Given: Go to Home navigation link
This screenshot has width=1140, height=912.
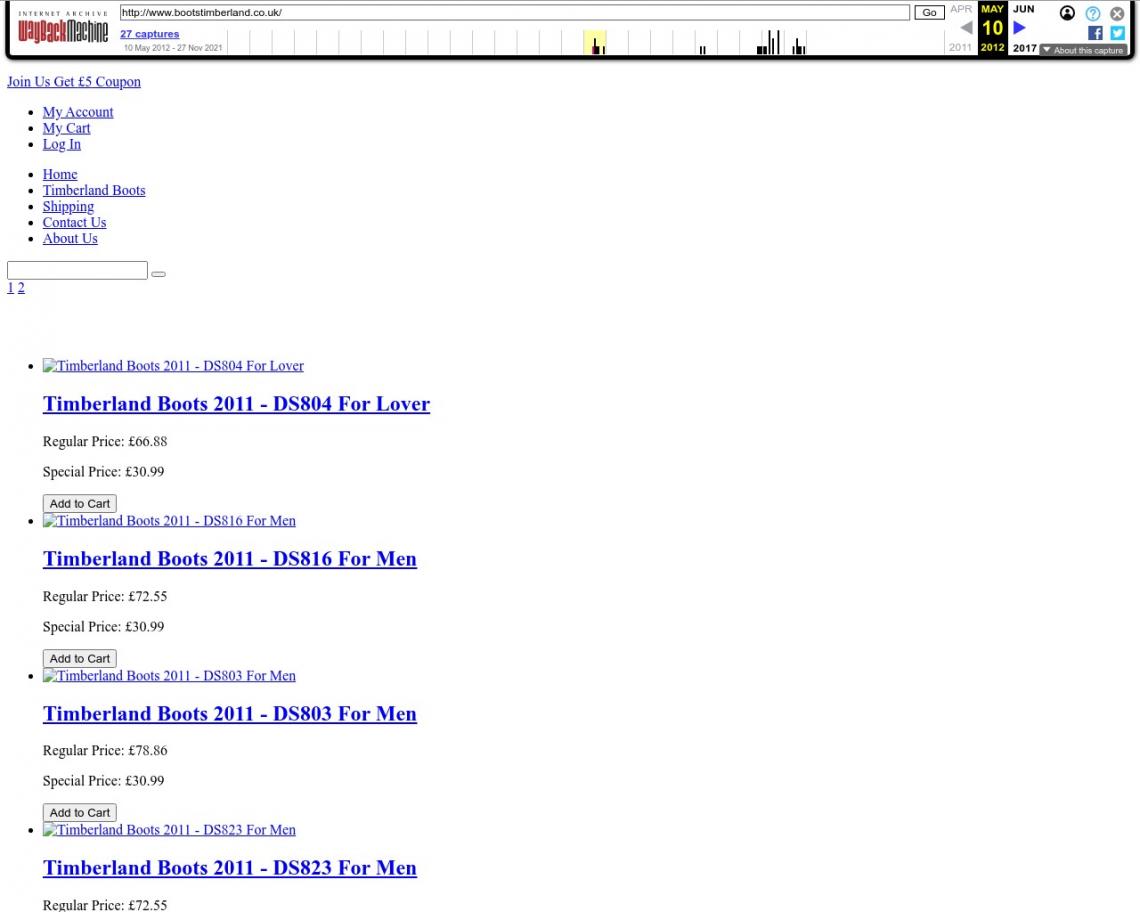Looking at the screenshot, I should pos(60,175).
